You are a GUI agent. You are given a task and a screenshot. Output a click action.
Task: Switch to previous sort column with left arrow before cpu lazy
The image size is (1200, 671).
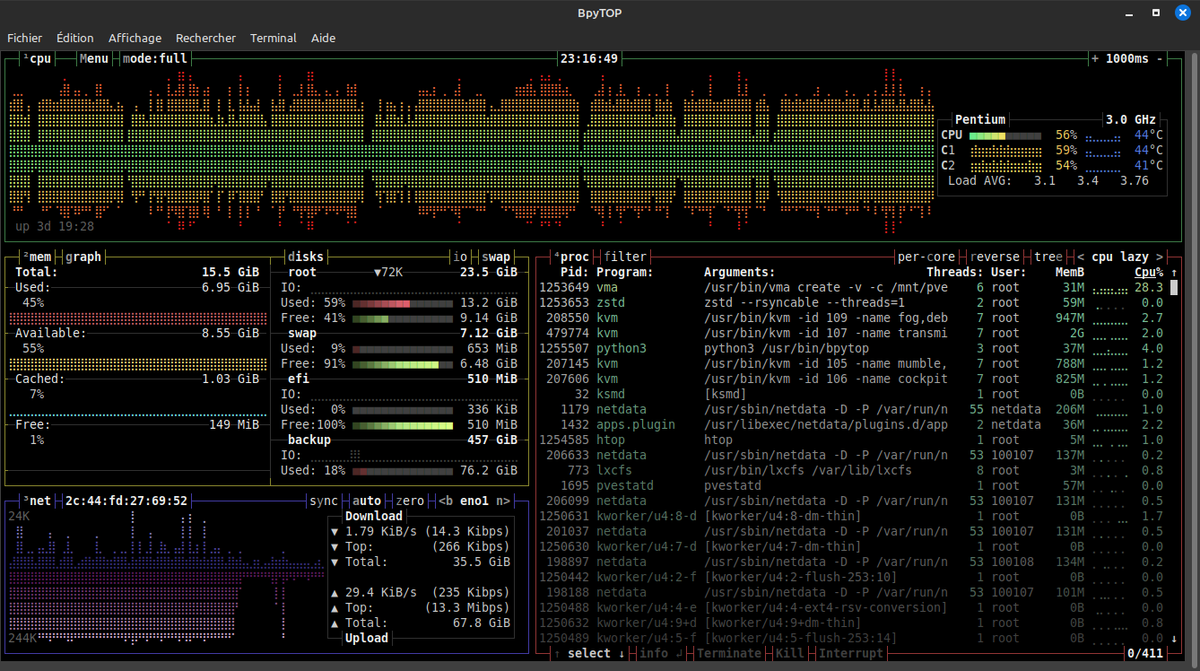pos(1080,257)
